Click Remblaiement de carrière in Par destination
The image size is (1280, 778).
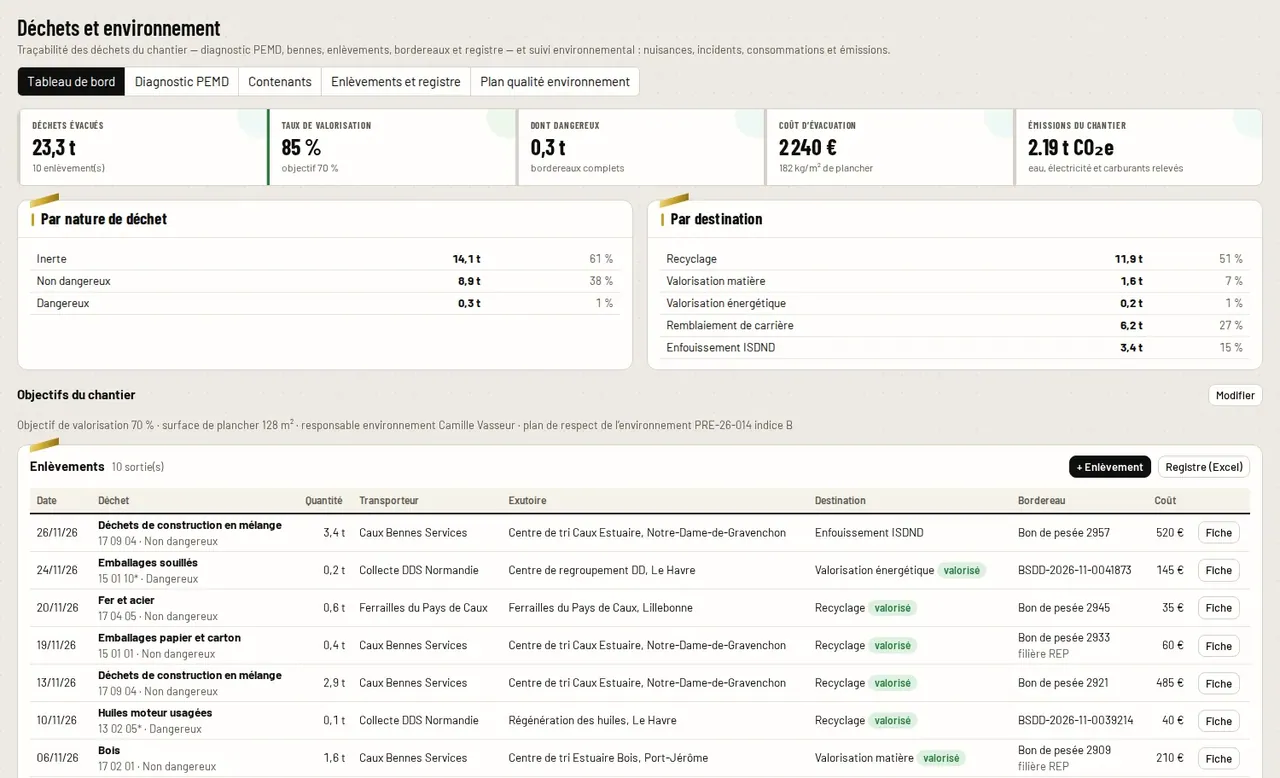pyautogui.click(x=955, y=325)
